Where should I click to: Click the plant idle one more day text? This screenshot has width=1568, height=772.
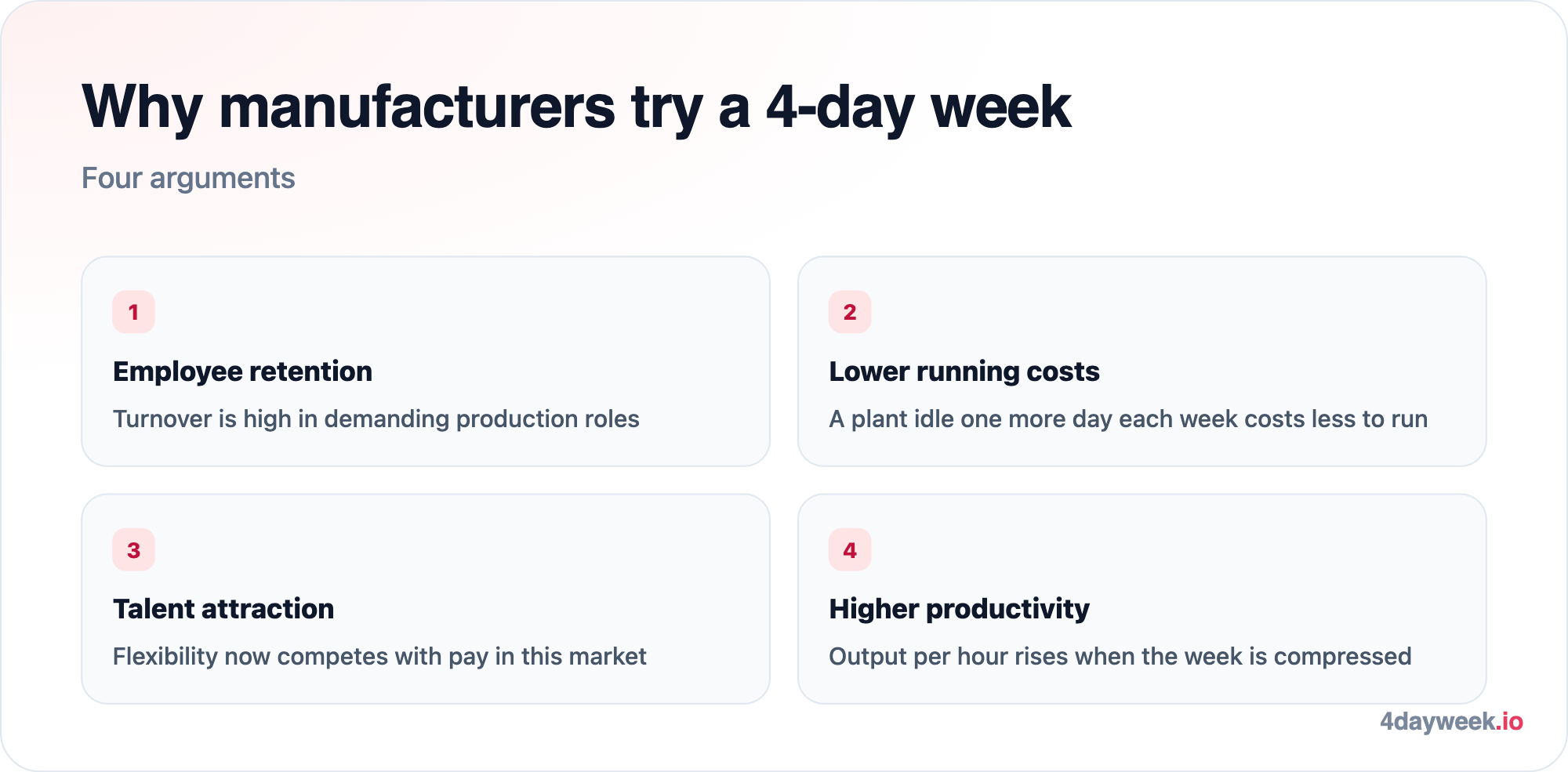pos(1128,419)
